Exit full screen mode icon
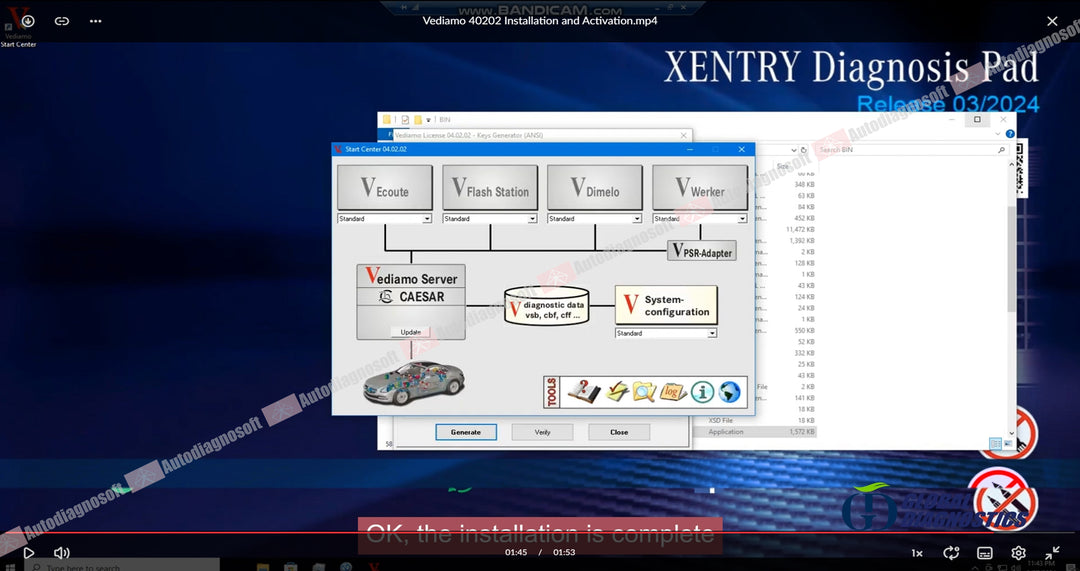Image resolution: width=1080 pixels, height=571 pixels. tap(1052, 552)
